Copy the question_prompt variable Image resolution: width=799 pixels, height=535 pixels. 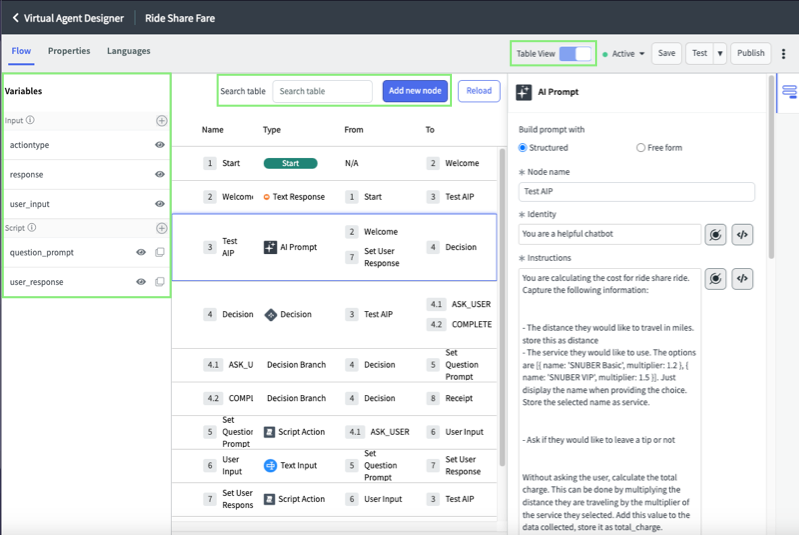(x=159, y=252)
